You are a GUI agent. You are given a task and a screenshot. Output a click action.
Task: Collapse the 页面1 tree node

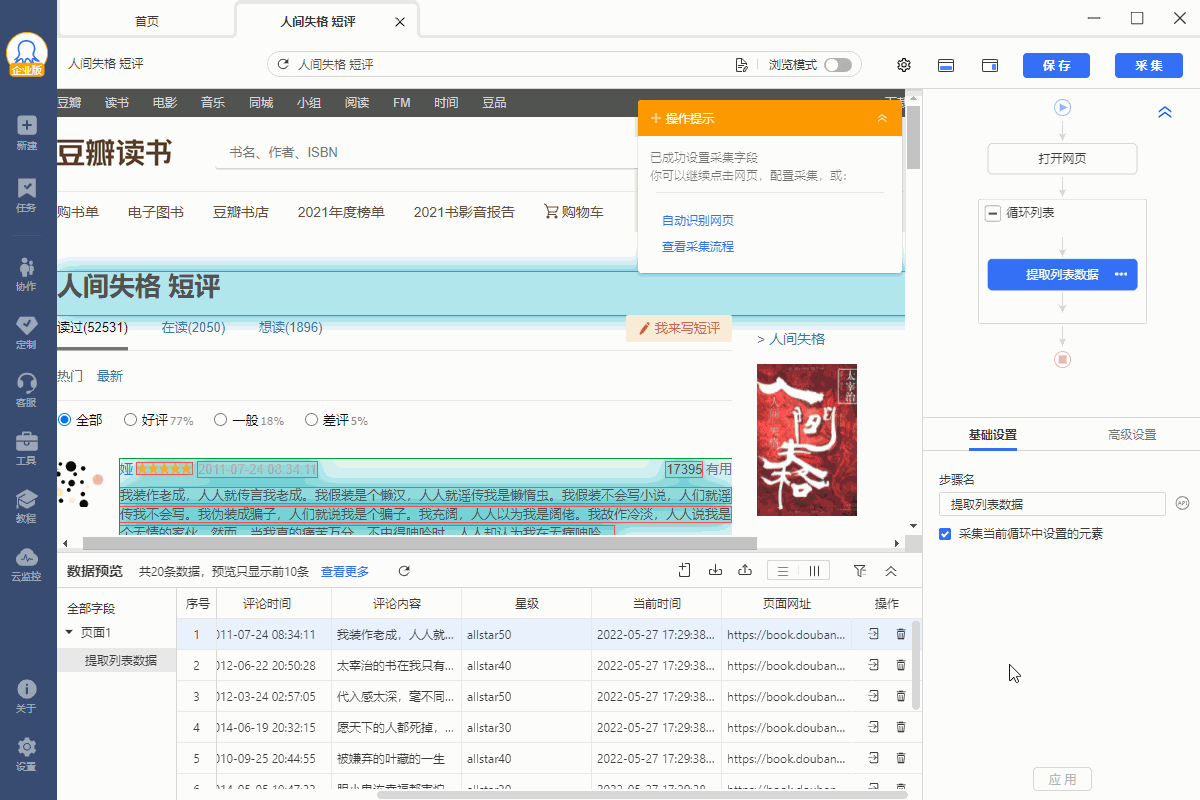[x=69, y=632]
